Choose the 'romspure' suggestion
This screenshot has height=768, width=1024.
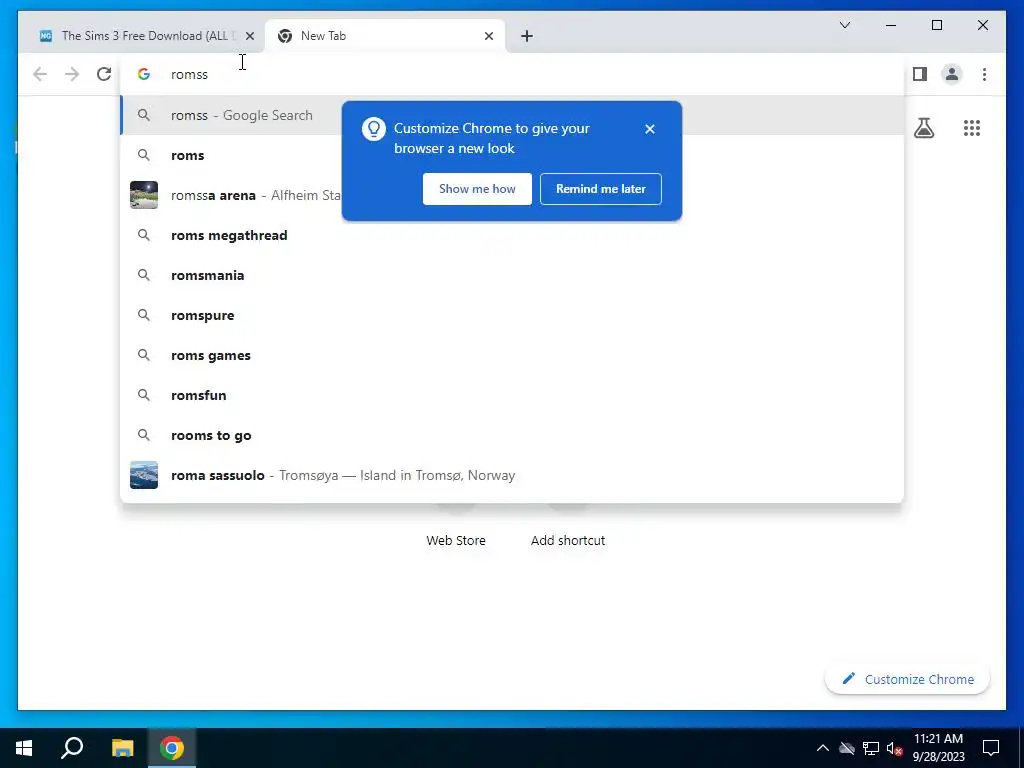tap(512, 315)
